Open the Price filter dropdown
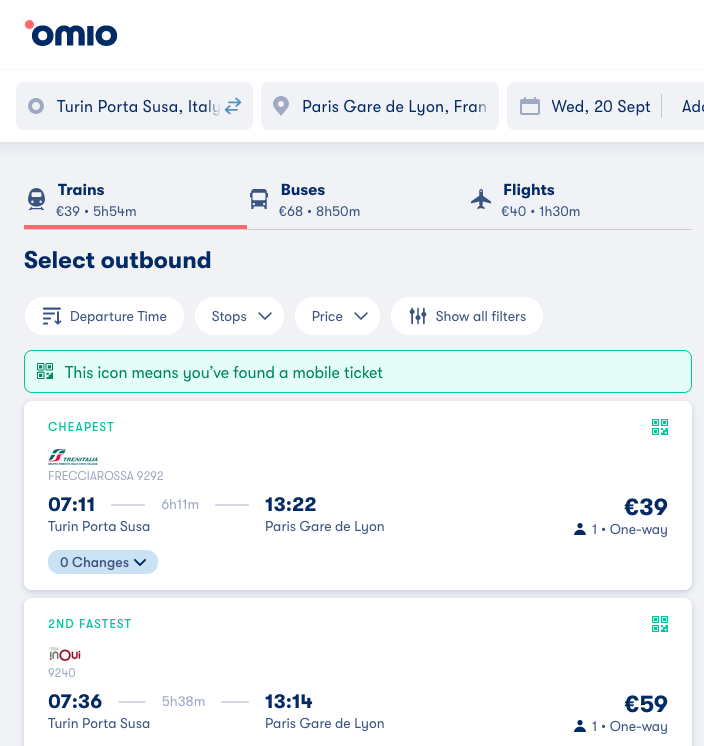This screenshot has height=746, width=704. (x=337, y=316)
